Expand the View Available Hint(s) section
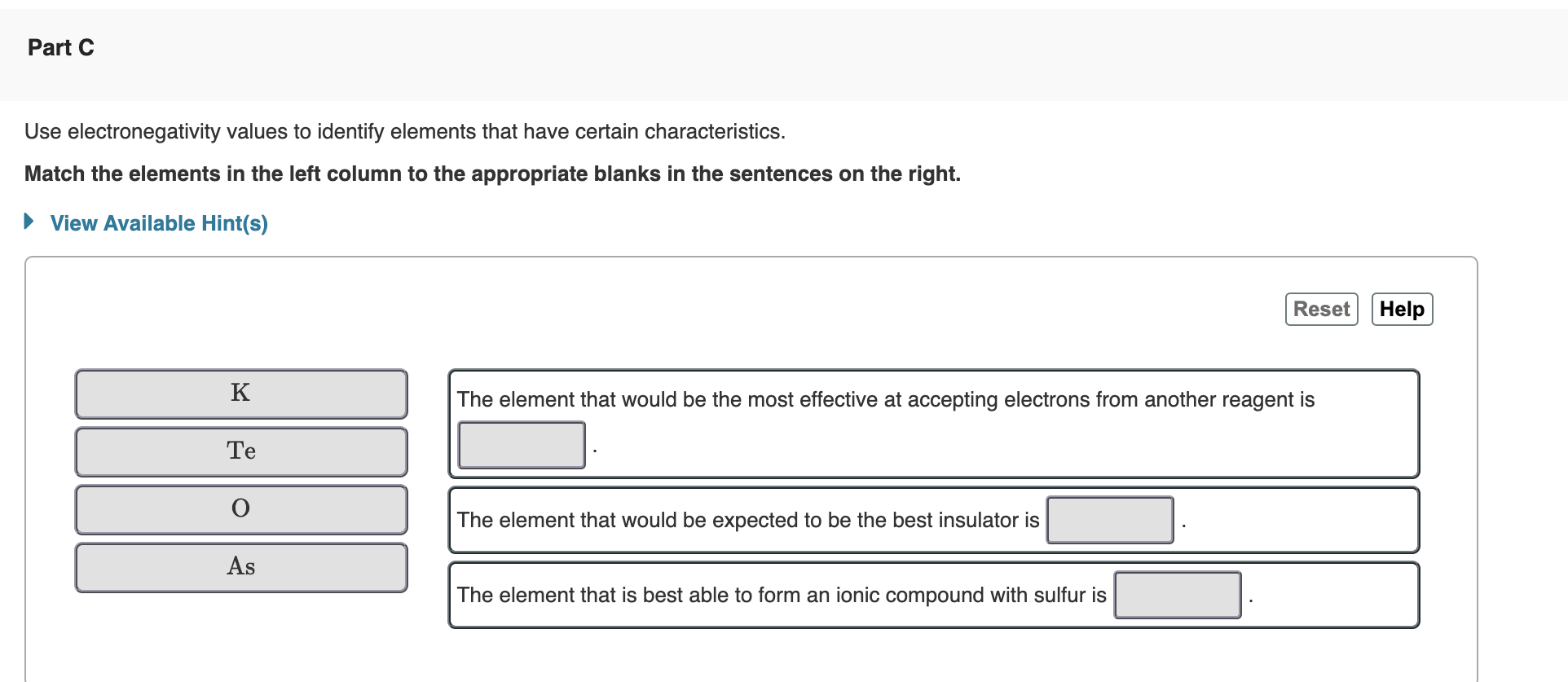This screenshot has width=1568, height=682. (x=158, y=222)
